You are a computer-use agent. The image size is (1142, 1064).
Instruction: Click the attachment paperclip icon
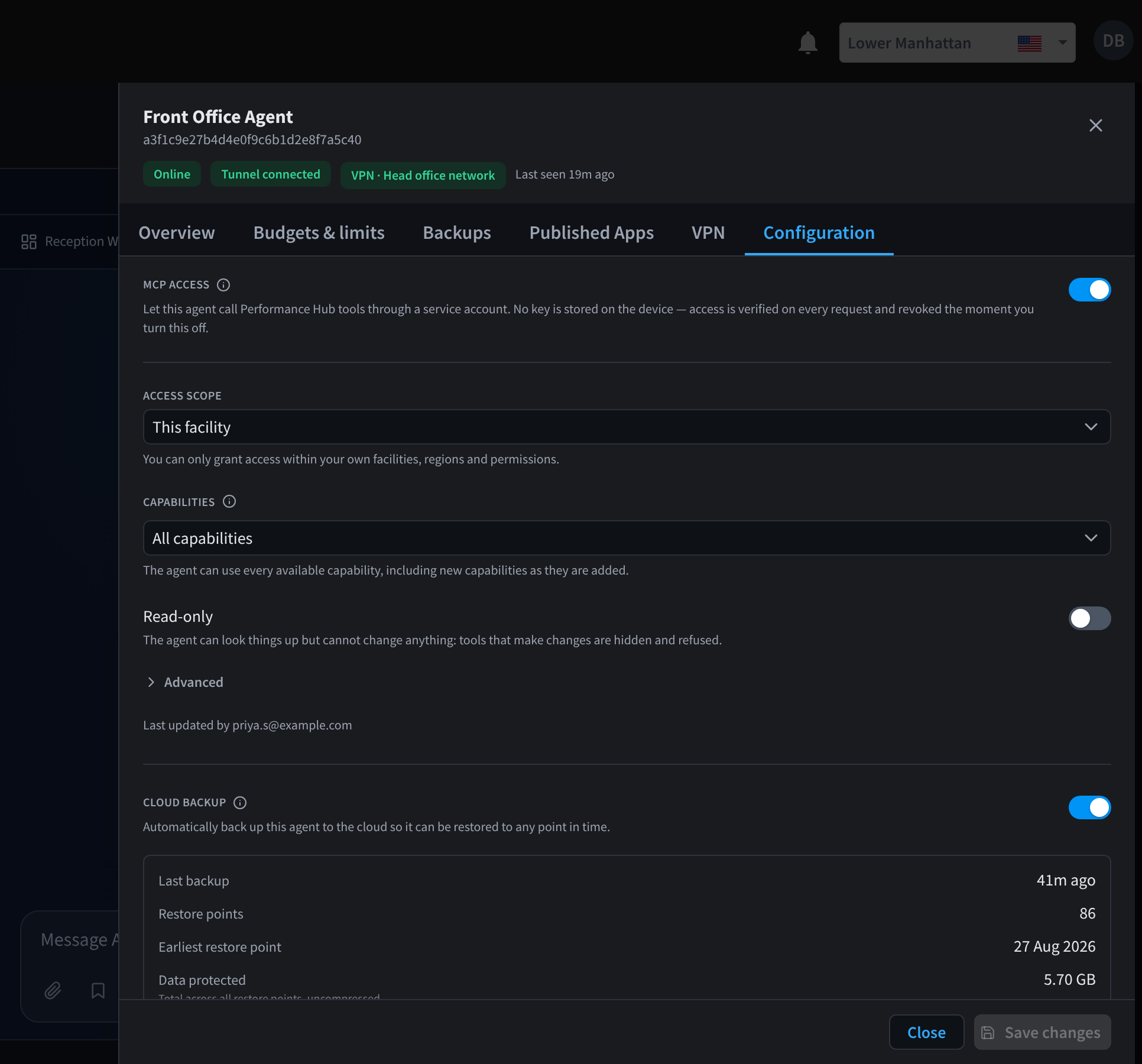(x=53, y=990)
